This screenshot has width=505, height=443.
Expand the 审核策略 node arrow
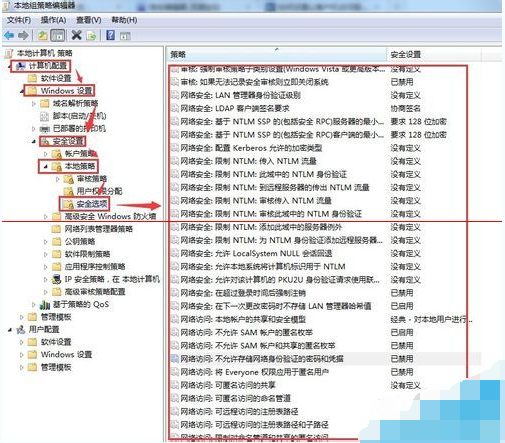(x=58, y=179)
